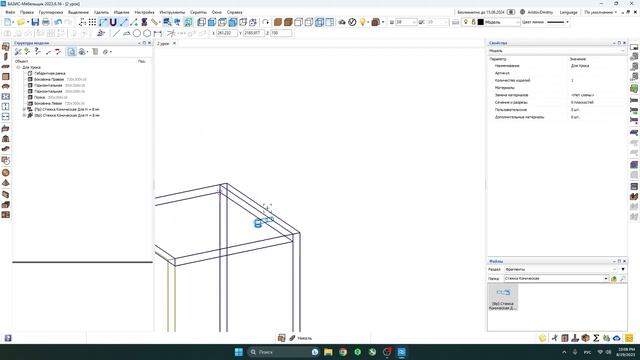The width and height of the screenshot is (640, 360).
Task: Expand the first Стяжка Коническая tree node
Action: pyautogui.click(x=24, y=109)
